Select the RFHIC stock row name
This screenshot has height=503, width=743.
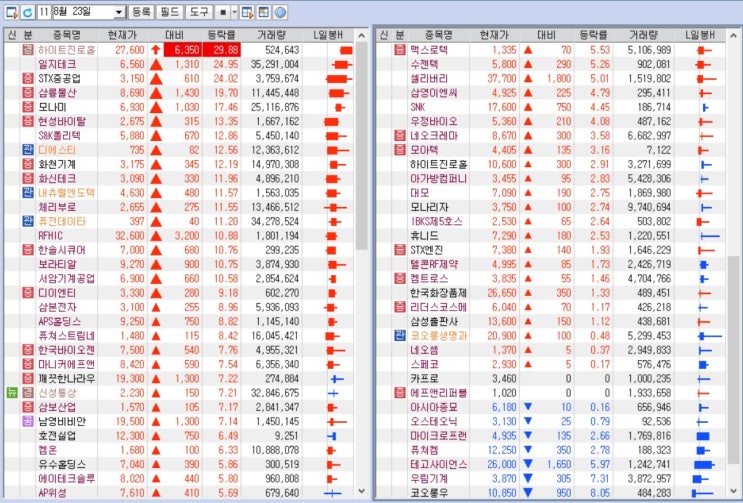click(50, 235)
